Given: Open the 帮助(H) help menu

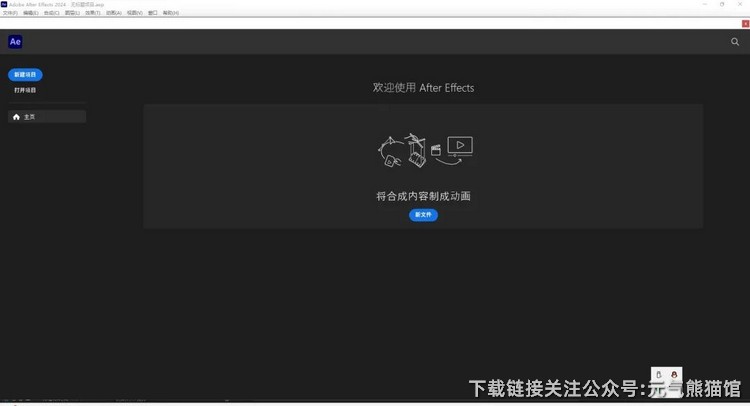Looking at the screenshot, I should [x=171, y=13].
